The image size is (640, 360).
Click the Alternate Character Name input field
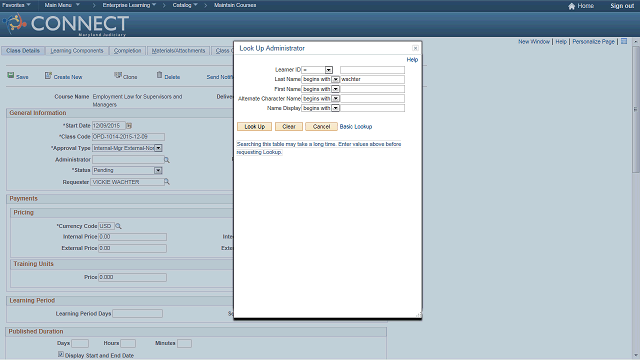pos(372,98)
